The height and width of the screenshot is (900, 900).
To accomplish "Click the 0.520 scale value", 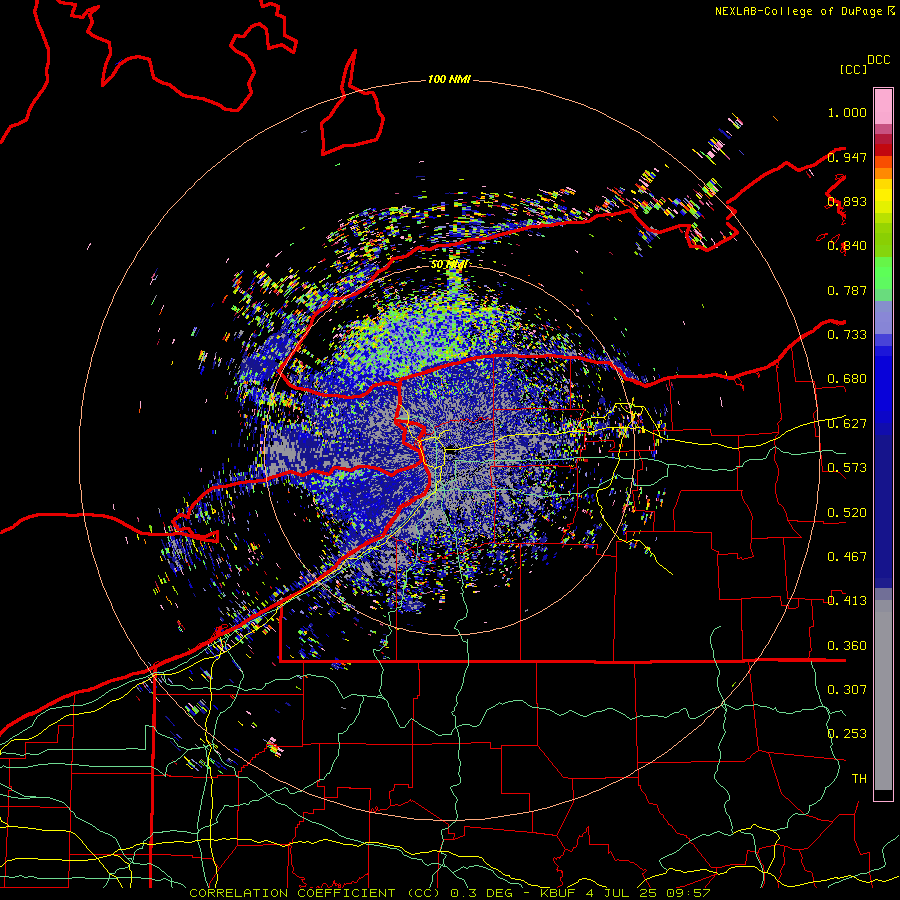I will tap(847, 513).
